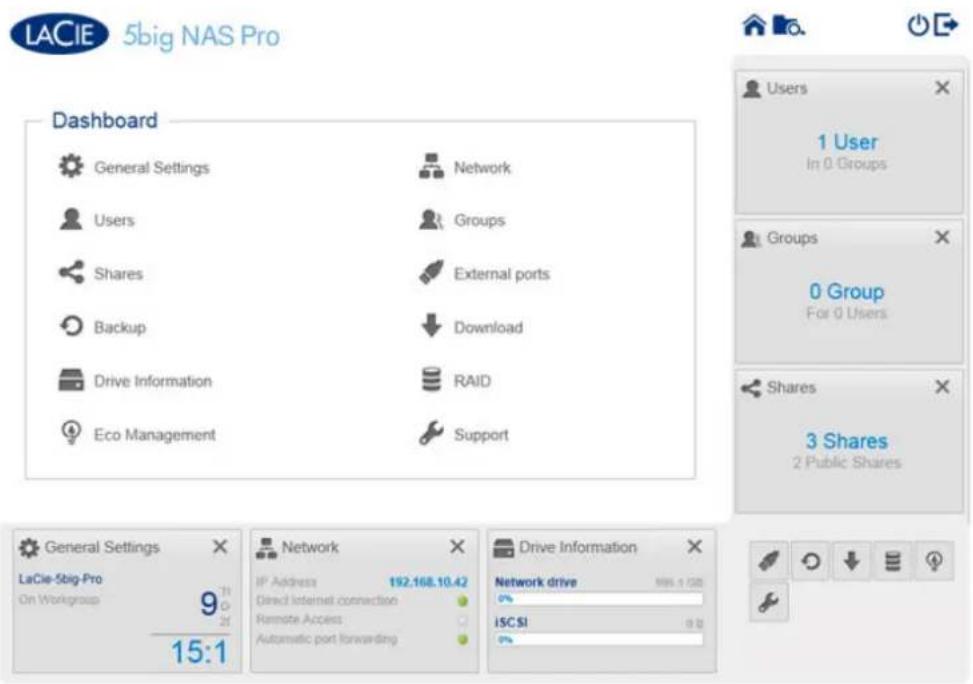Click the Drive Information widget header title
The height and width of the screenshot is (684, 973).
(x=578, y=547)
